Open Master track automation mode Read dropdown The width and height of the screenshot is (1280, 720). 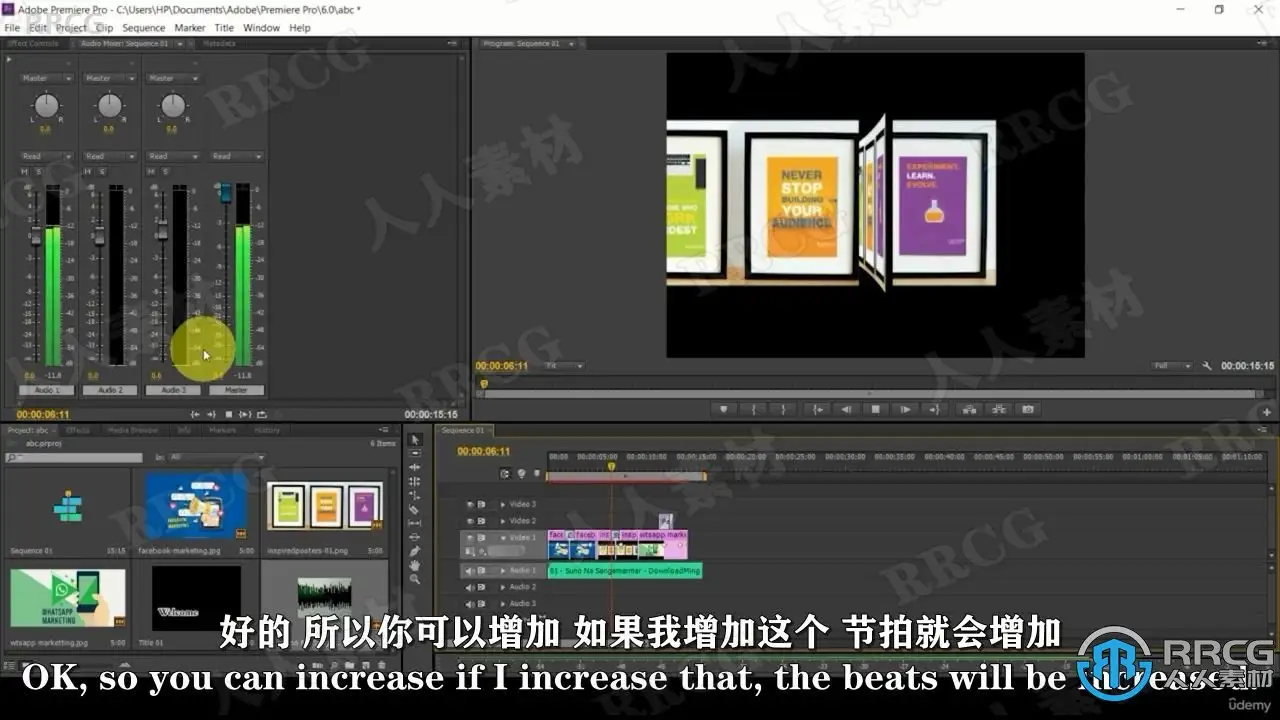(x=237, y=156)
